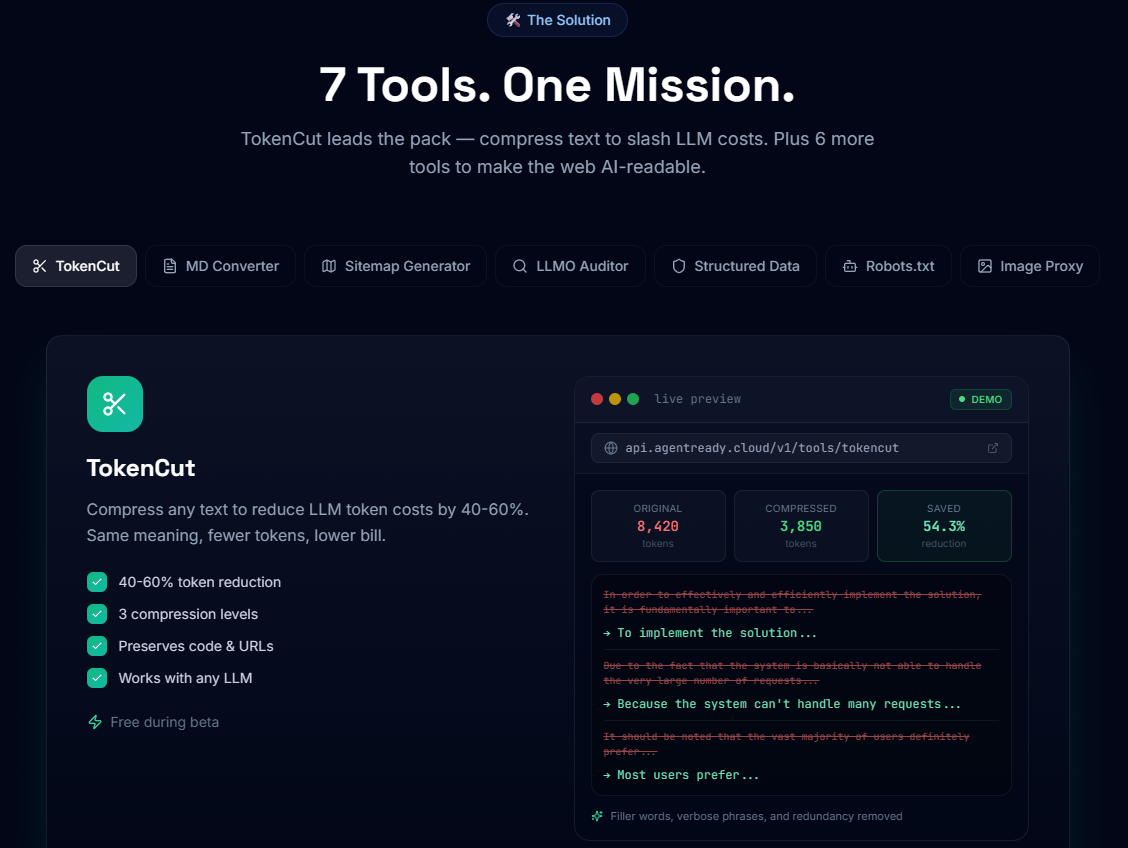This screenshot has height=848, width=1128.
Task: Click the green traffic light dot in preview window
Action: pyautogui.click(x=632, y=398)
